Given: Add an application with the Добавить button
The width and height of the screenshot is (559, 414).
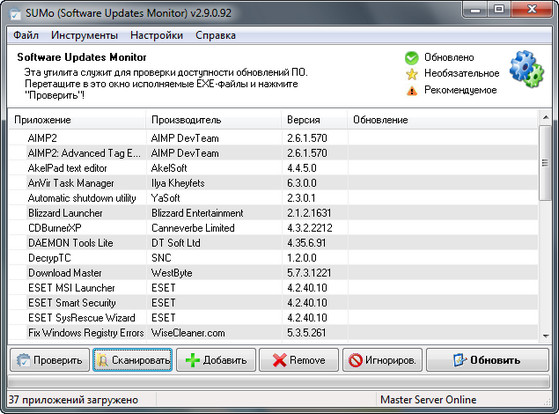Looking at the screenshot, I should pyautogui.click(x=216, y=361).
